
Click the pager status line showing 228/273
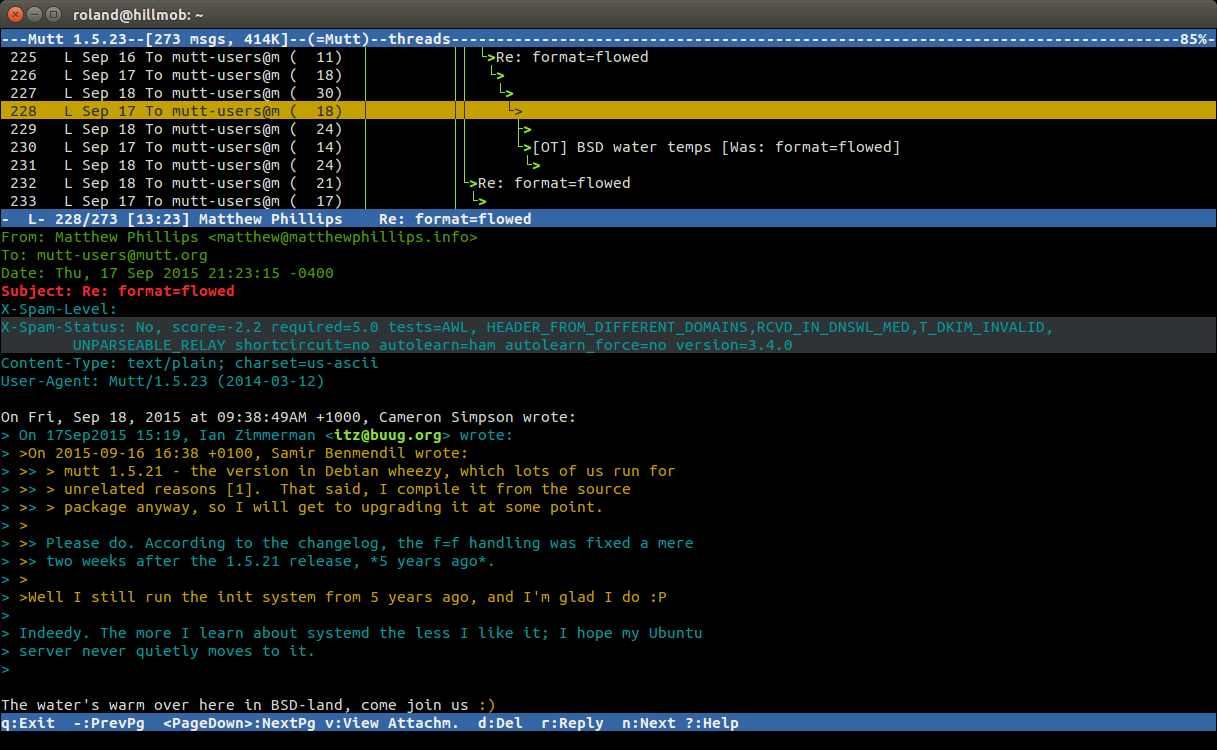(608, 218)
